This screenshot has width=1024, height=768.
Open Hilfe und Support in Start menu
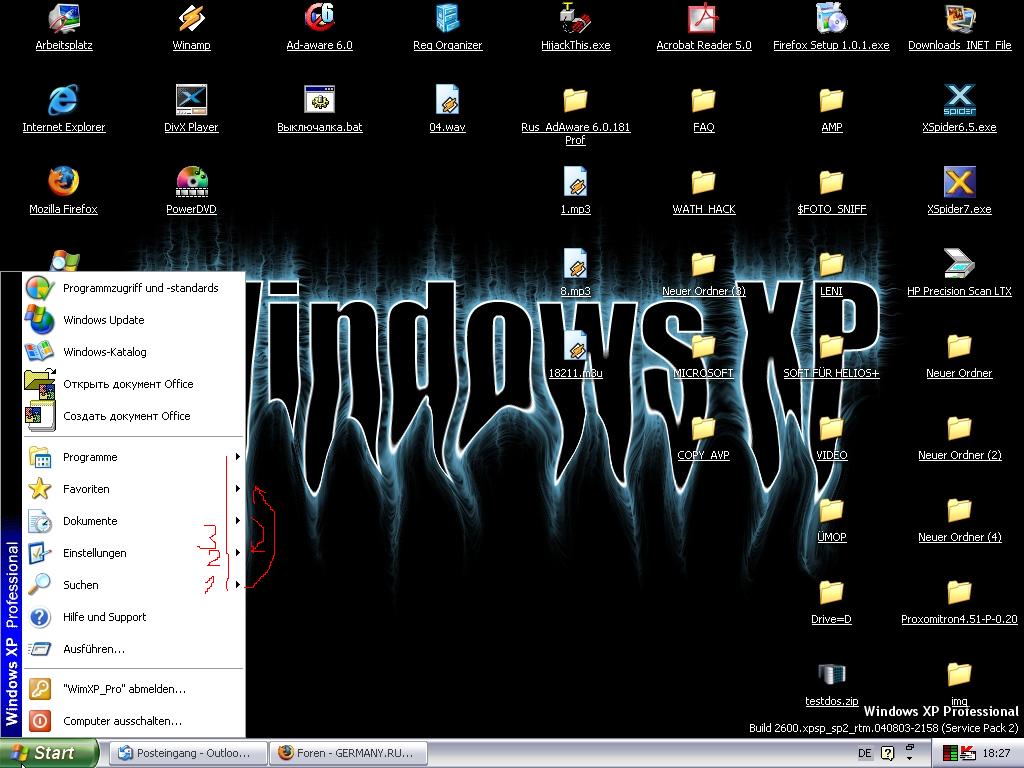(x=133, y=617)
